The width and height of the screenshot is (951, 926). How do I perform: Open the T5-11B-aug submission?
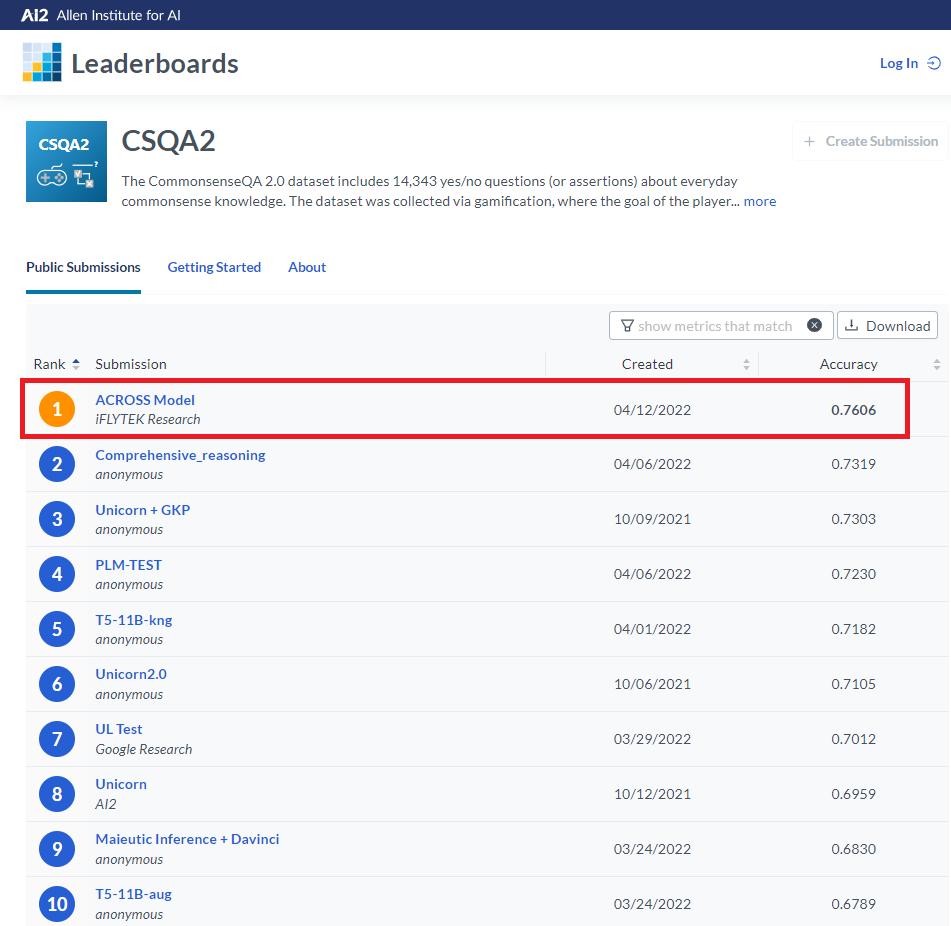tap(133, 894)
